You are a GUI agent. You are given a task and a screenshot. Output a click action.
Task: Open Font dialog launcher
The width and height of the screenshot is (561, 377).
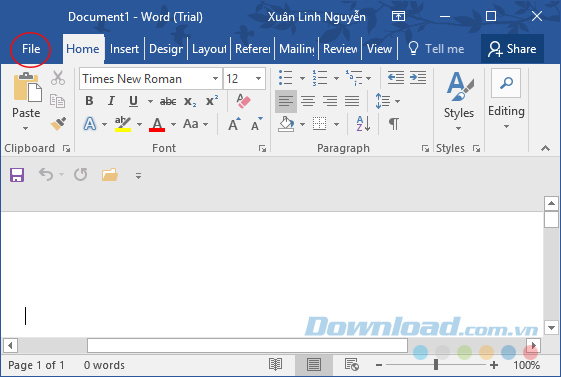pos(262,148)
